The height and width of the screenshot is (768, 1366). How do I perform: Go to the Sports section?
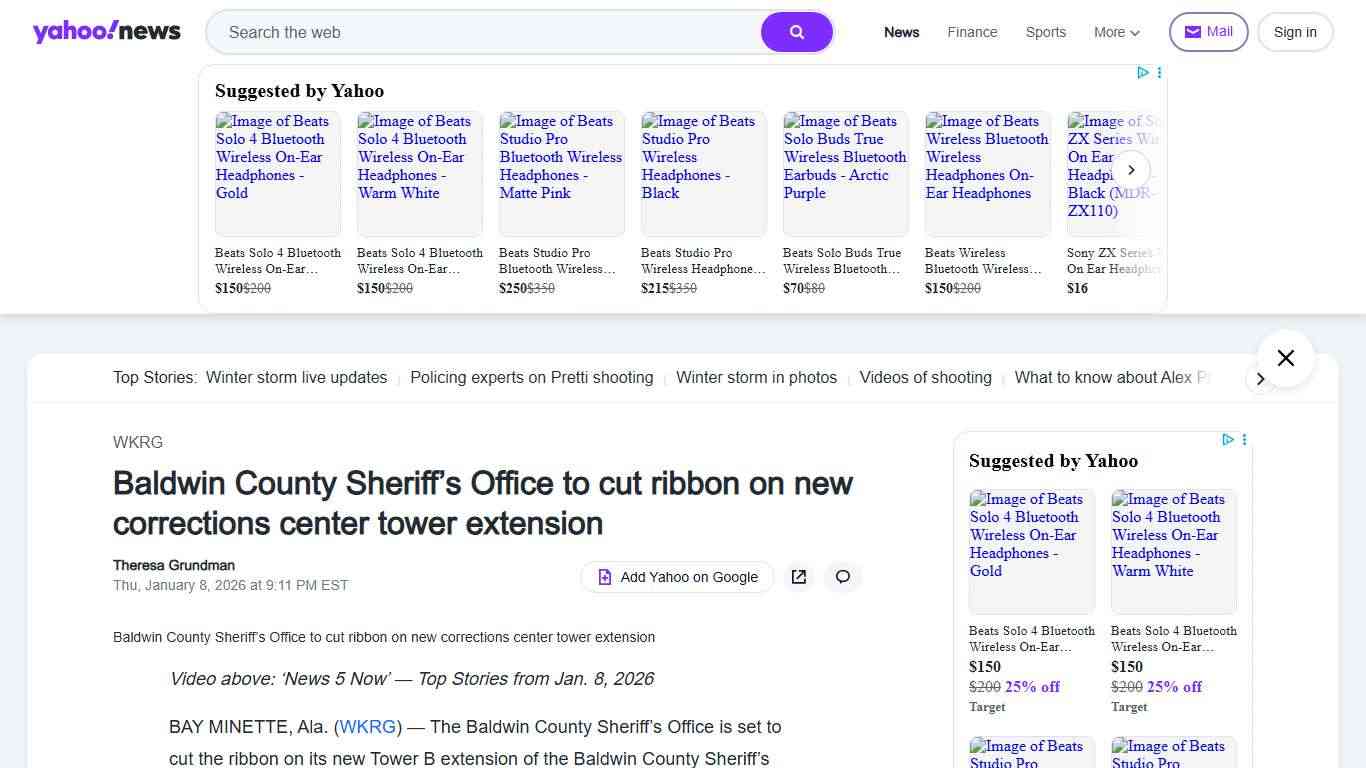click(x=1045, y=32)
